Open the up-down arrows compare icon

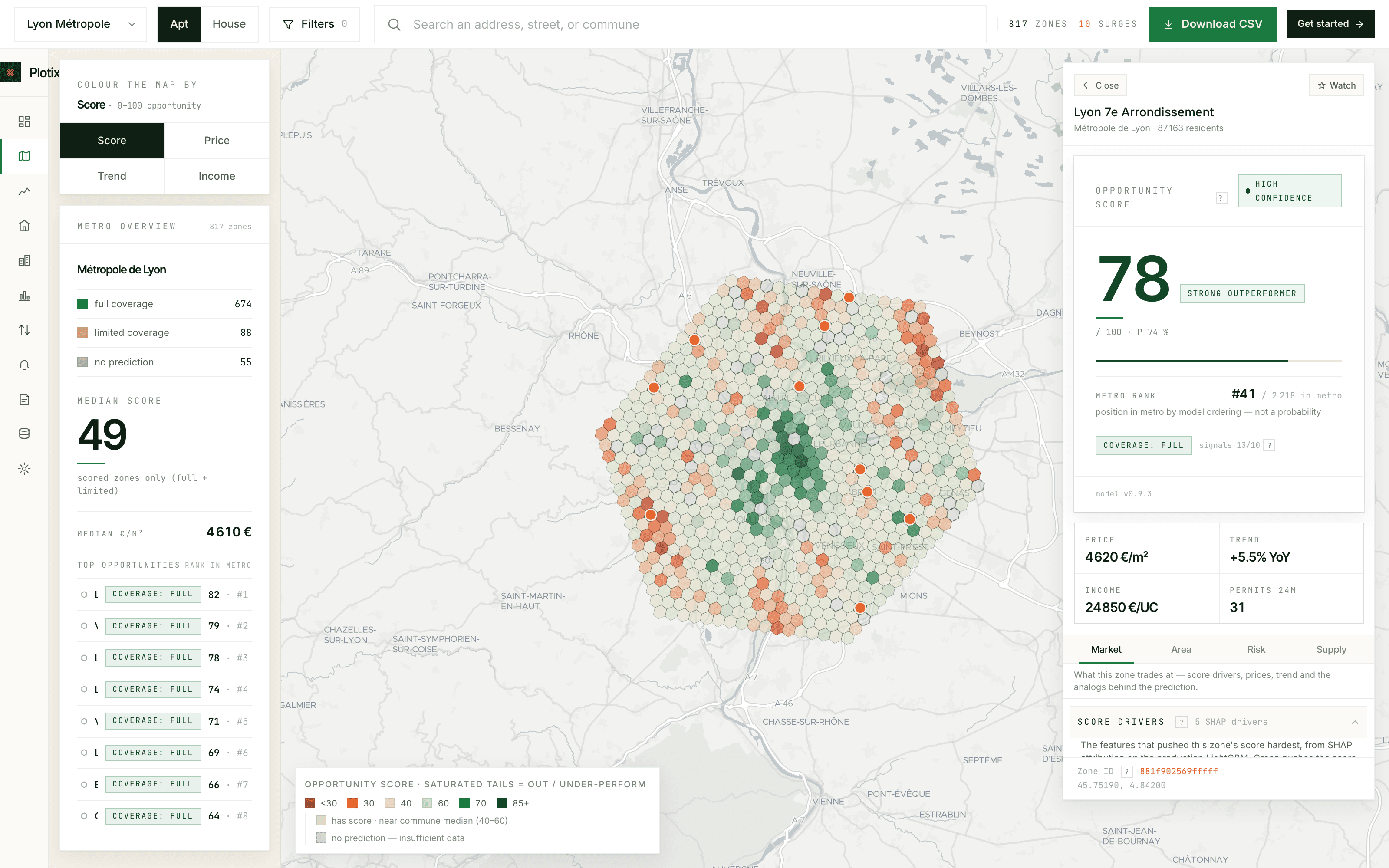24,330
